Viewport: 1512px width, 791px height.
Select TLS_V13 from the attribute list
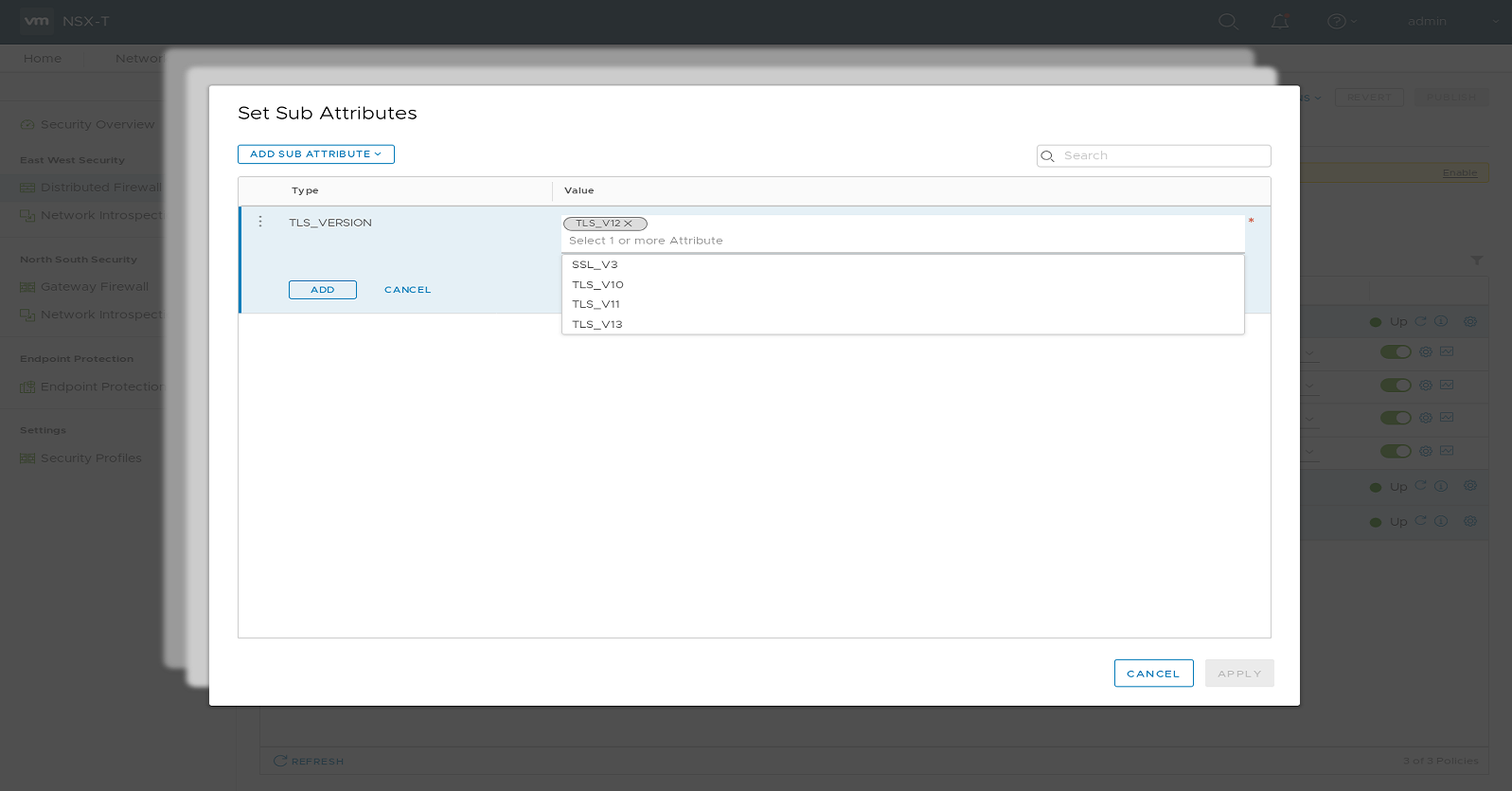coord(597,324)
